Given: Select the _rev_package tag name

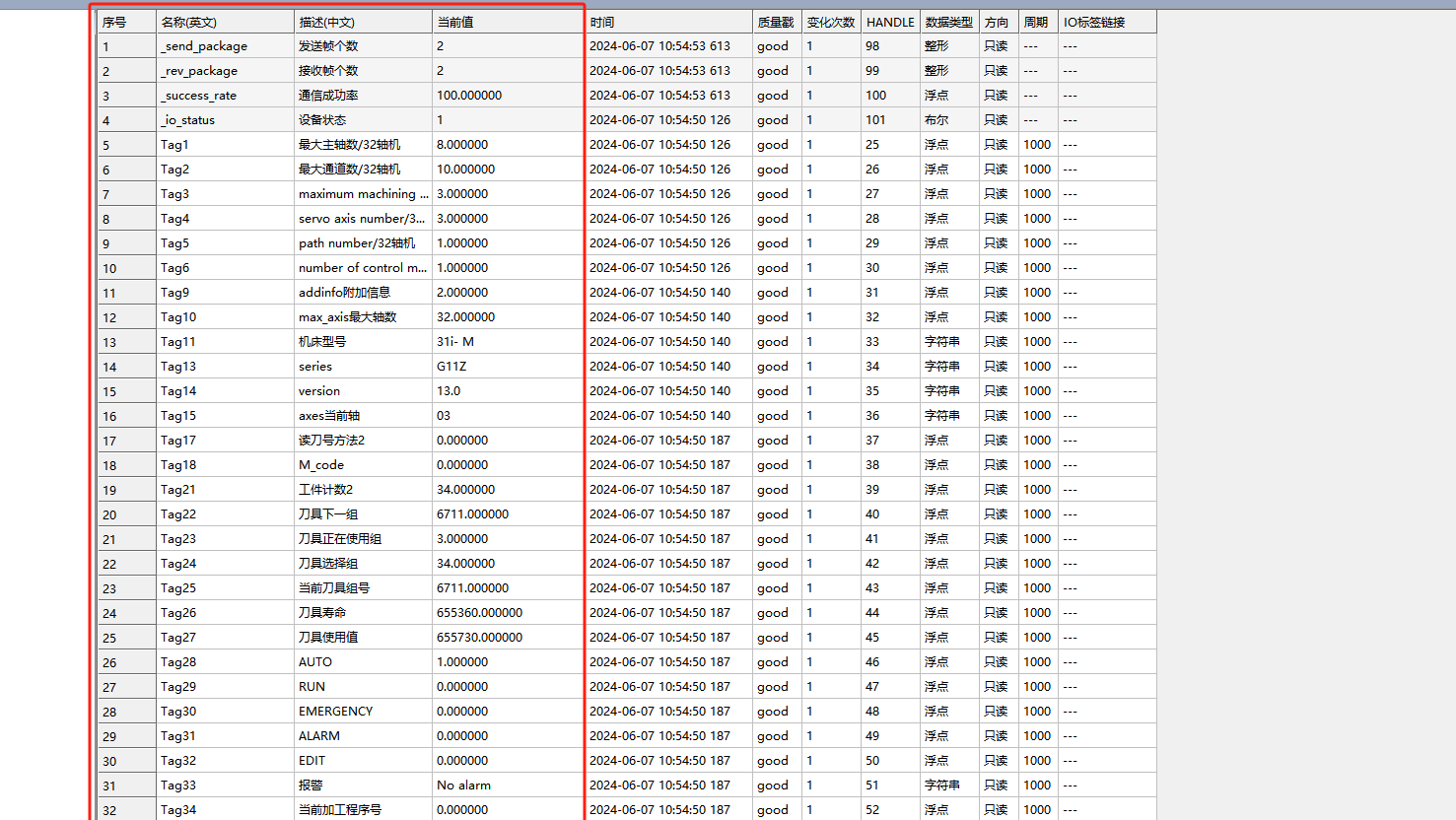Looking at the screenshot, I should tap(199, 71).
